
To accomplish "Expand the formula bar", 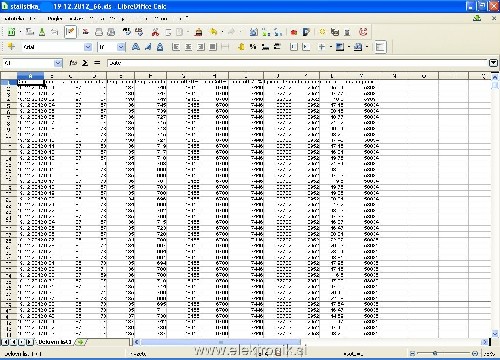I will pyautogui.click(x=494, y=63).
